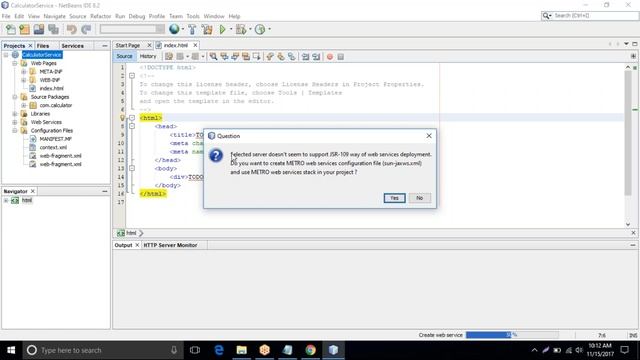Click the Last Edit icon in editor toolbar
This screenshot has width=640, height=360.
pyautogui.click(x=169, y=57)
